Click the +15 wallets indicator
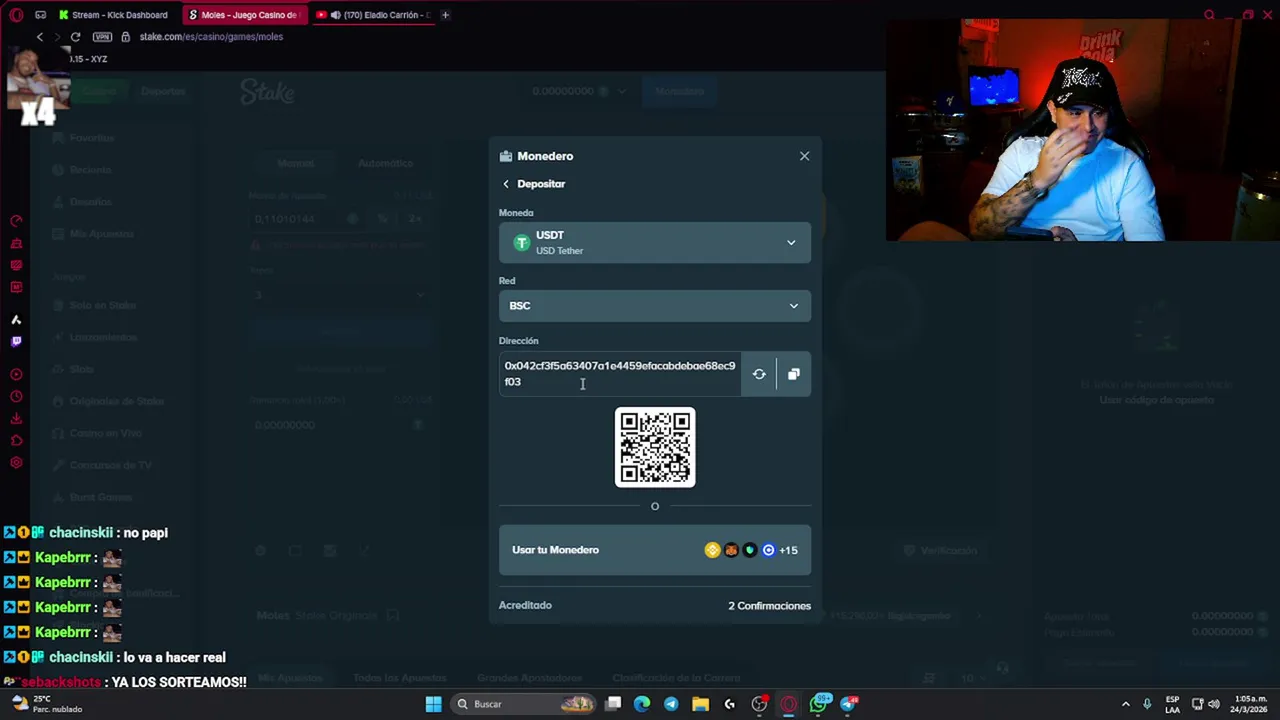Screen dimensions: 1280x720 pos(788,550)
